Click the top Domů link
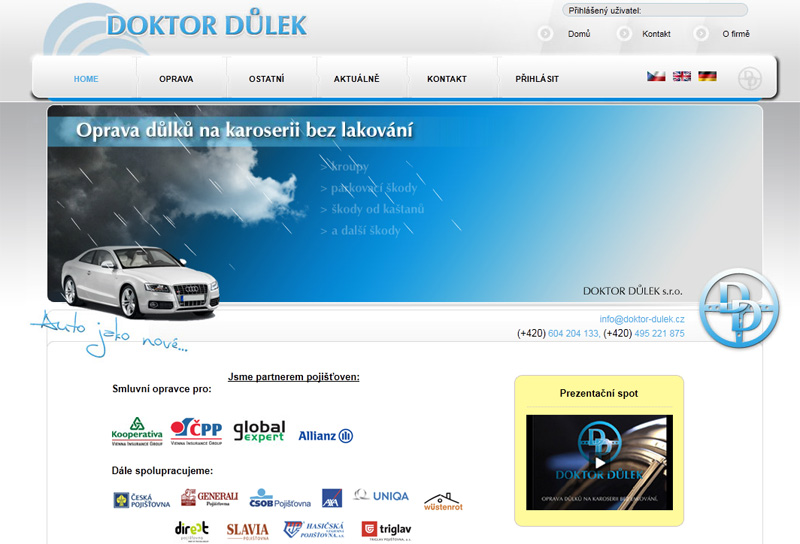This screenshot has height=544, width=800. pos(578,34)
